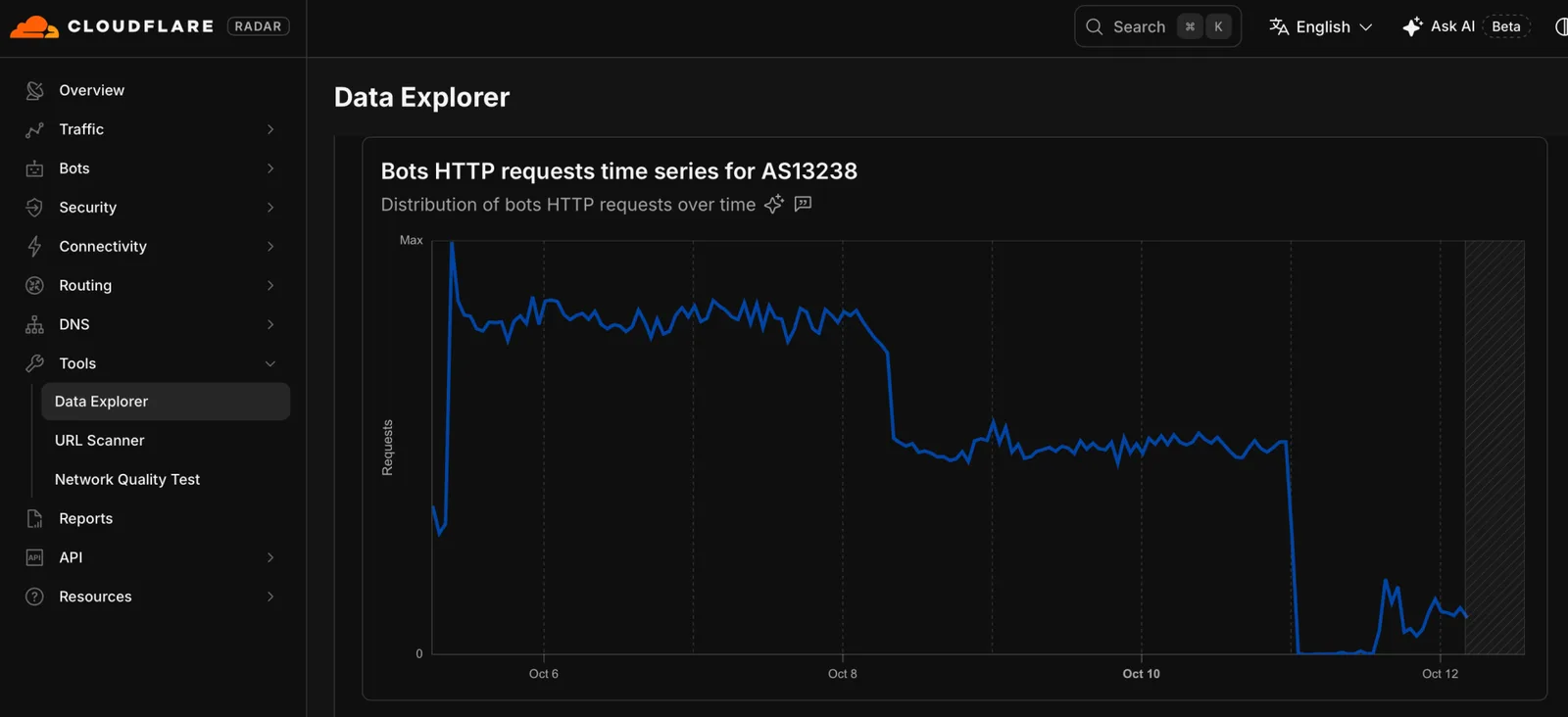
Task: Click the Connectivity lightning bolt icon
Action: click(34, 247)
